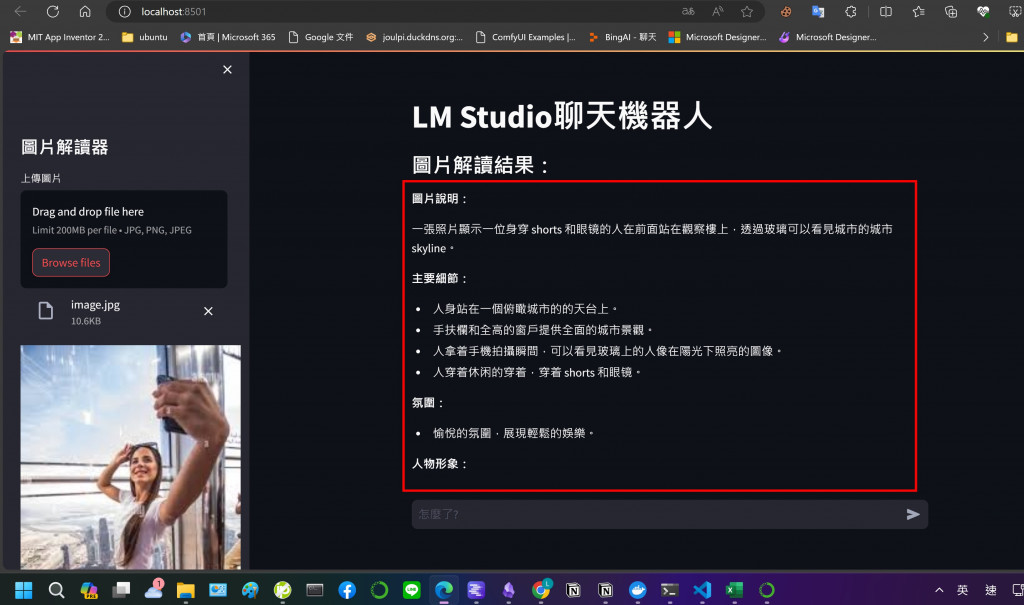Remove the uploaded image.jpg file
Viewport: 1024px width, 605px height.
(208, 311)
